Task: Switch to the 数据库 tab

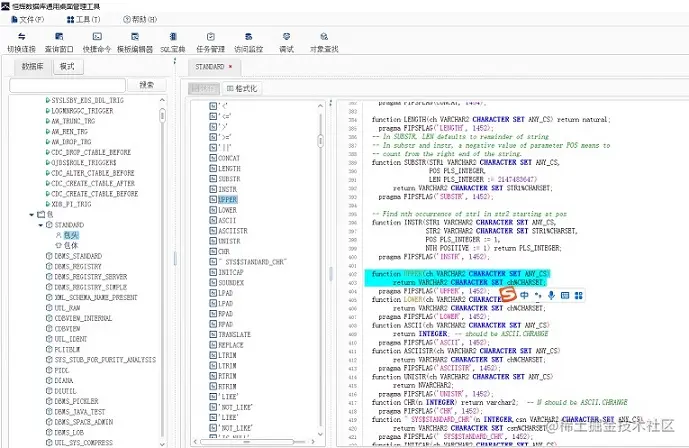Action: pyautogui.click(x=32, y=66)
